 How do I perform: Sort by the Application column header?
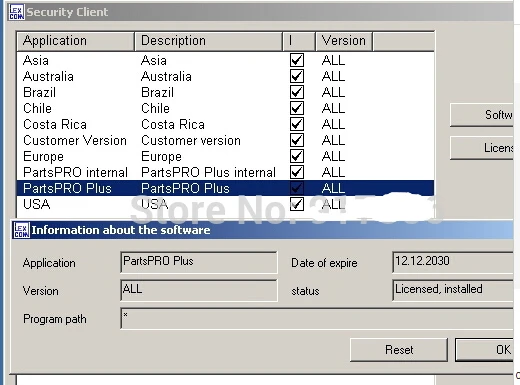point(75,41)
